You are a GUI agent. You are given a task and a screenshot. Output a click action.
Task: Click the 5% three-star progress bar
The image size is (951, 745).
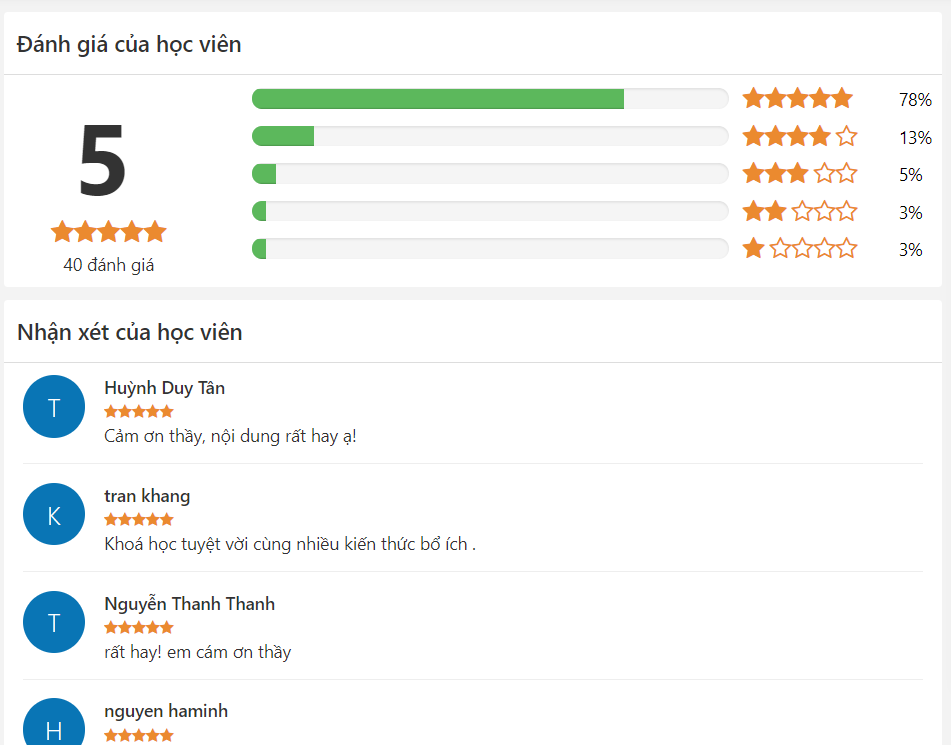490,174
